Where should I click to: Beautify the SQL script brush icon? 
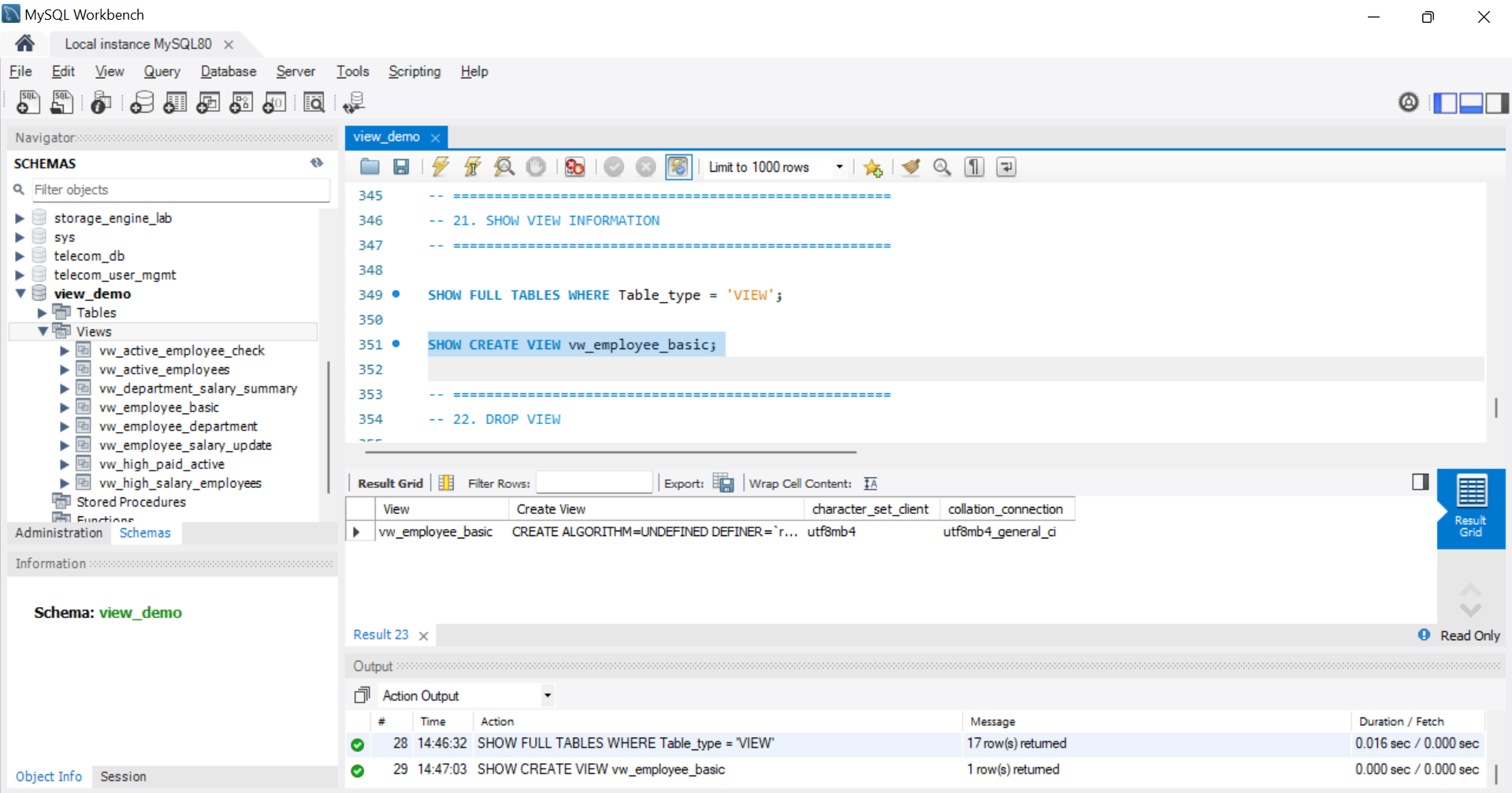[x=911, y=167]
